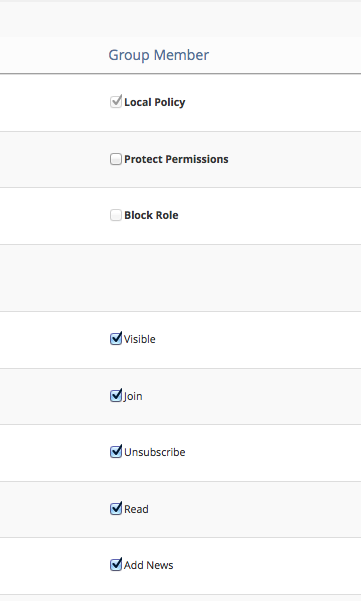Click the Unsubscribe label text

point(154,452)
